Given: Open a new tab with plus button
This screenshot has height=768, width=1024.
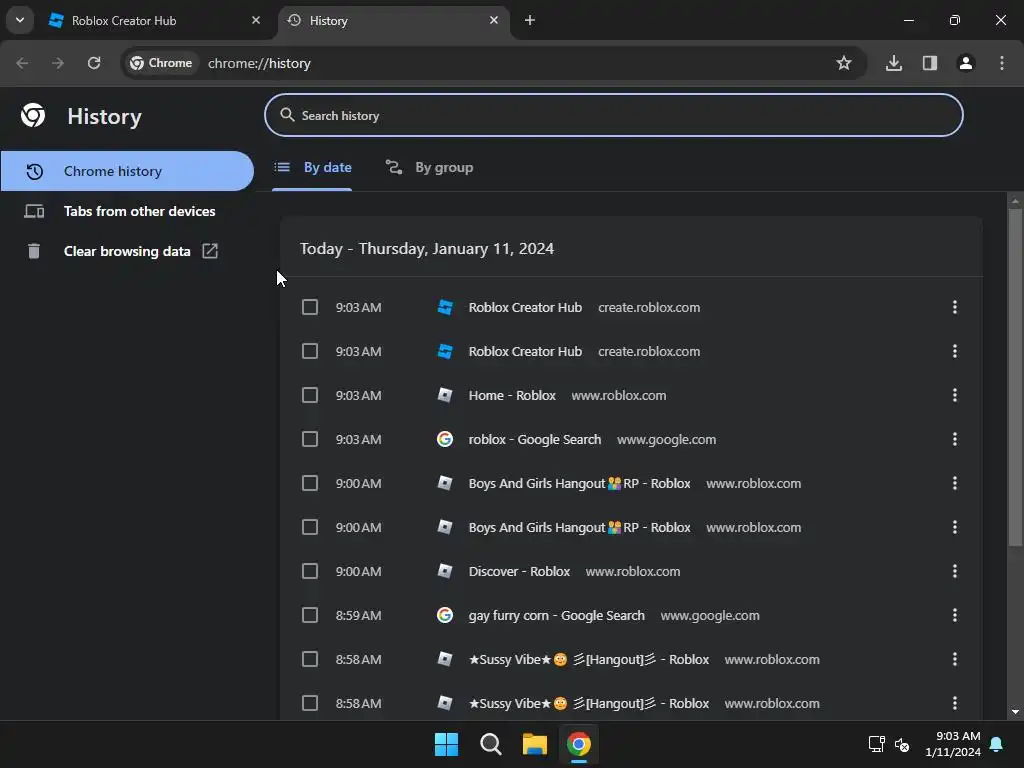Looking at the screenshot, I should point(530,20).
